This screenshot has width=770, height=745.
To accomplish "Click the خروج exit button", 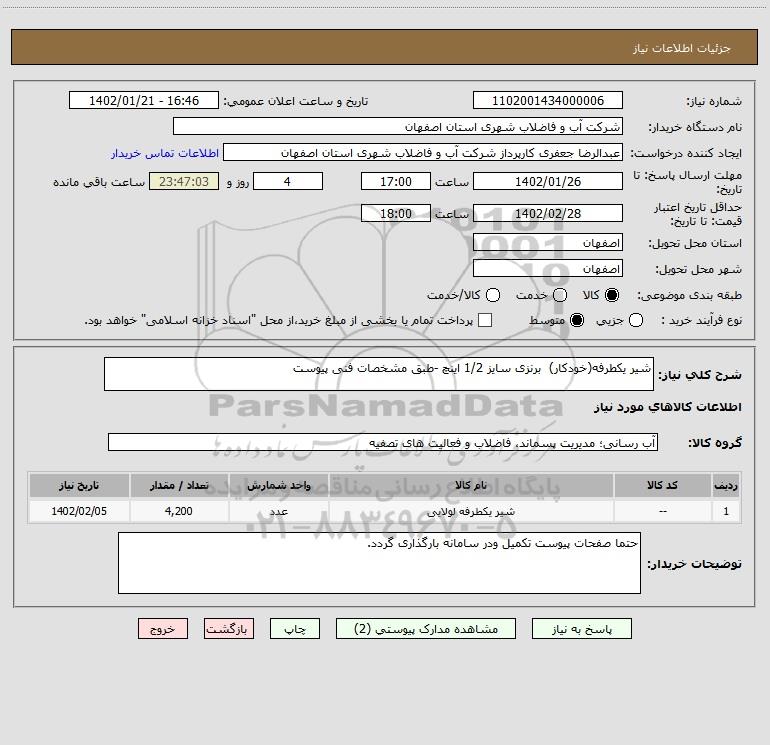I will tap(163, 629).
